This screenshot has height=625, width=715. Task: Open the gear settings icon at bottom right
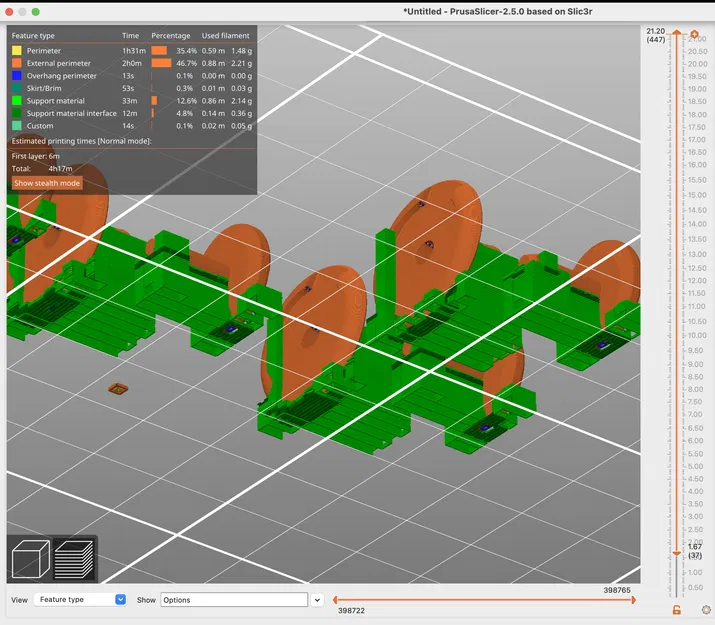click(706, 610)
